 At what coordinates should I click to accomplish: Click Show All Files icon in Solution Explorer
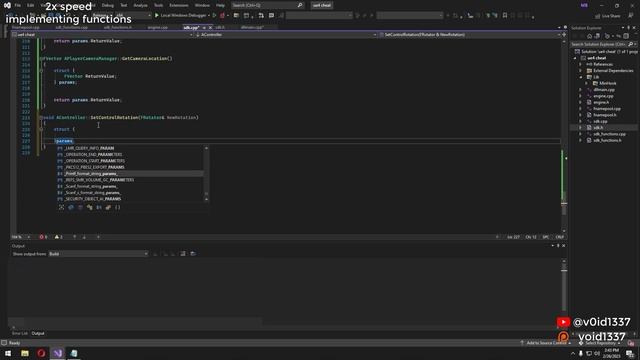click(626, 36)
